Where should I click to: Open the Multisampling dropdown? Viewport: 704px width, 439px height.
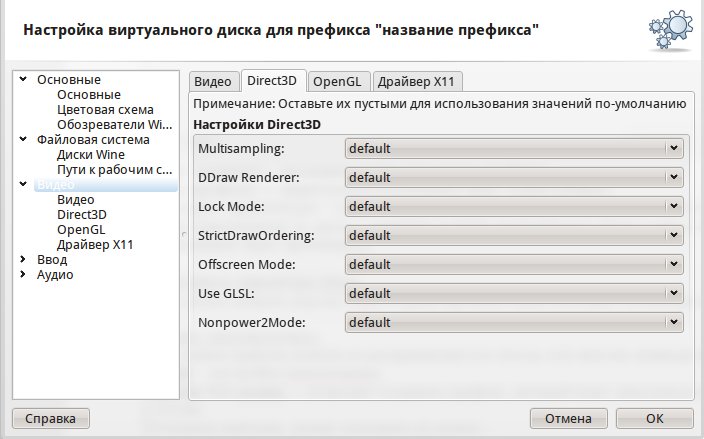514,149
